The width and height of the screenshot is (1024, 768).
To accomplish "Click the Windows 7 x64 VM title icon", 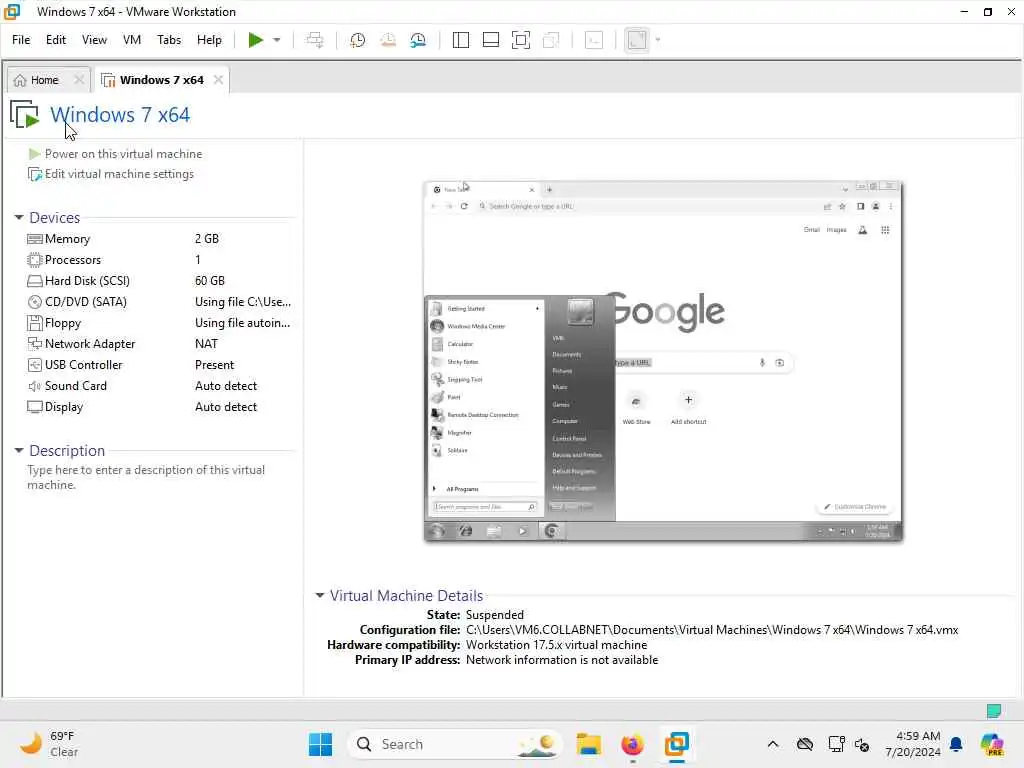I will coord(25,114).
